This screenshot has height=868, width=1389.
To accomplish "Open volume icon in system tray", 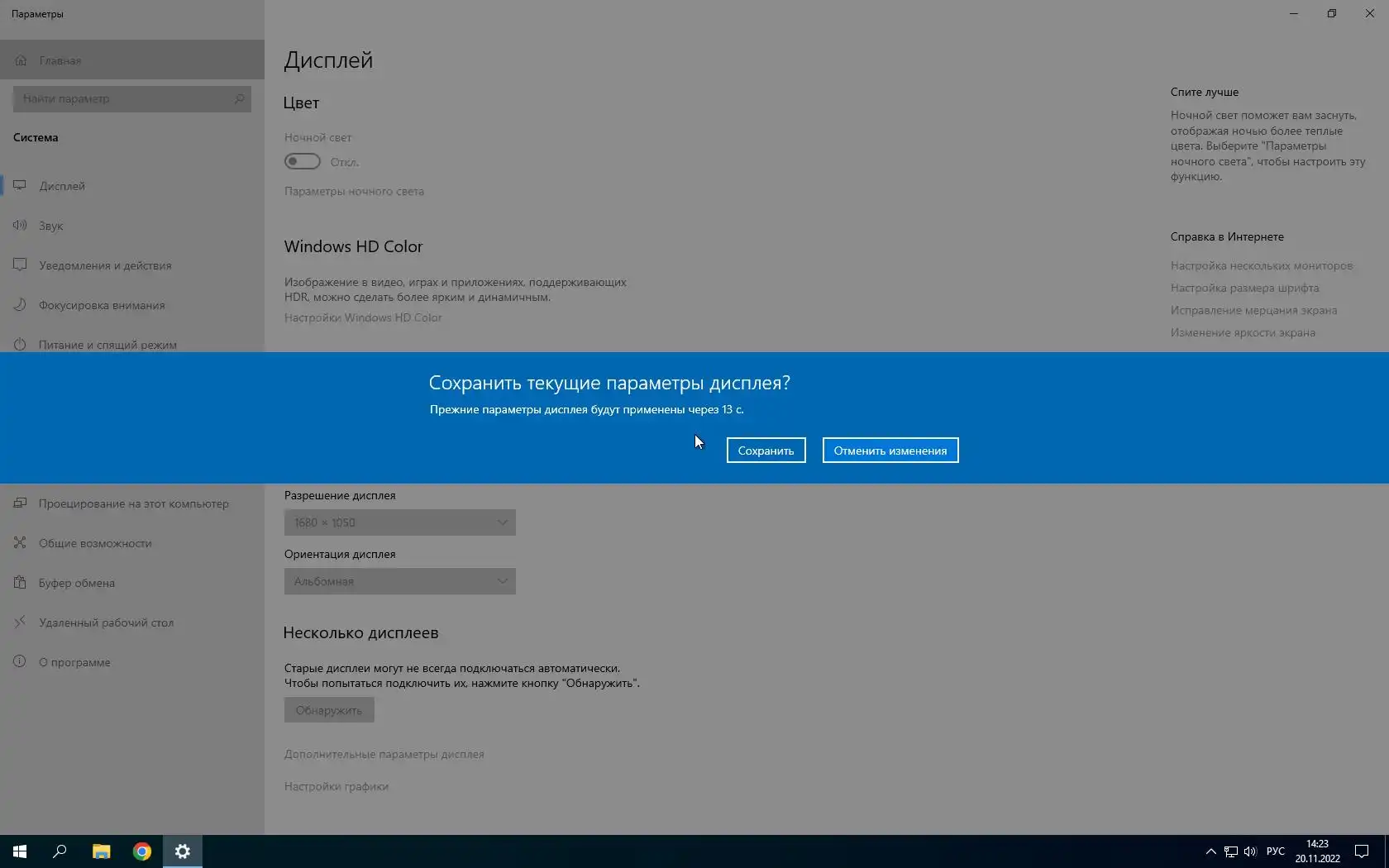I will pos(1250,851).
